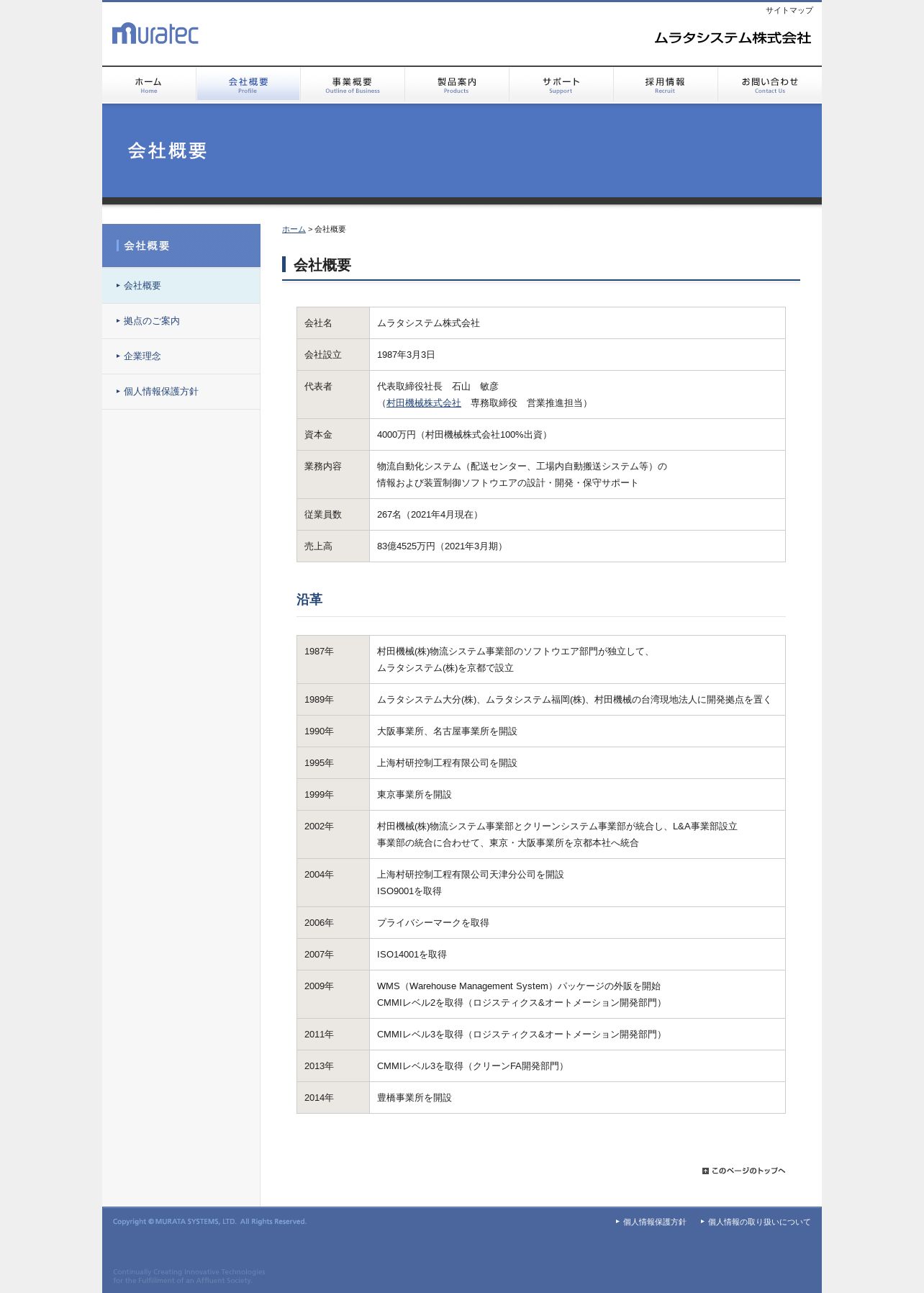Click the 1987年3月3日 founding date cell

(577, 355)
